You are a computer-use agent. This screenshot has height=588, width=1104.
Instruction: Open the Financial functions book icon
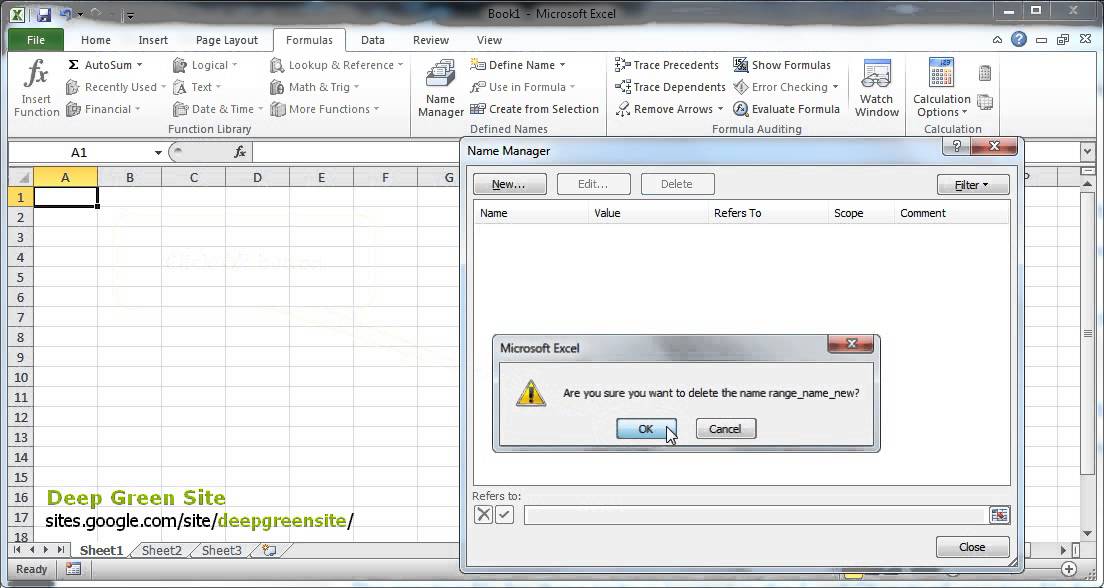pos(73,109)
